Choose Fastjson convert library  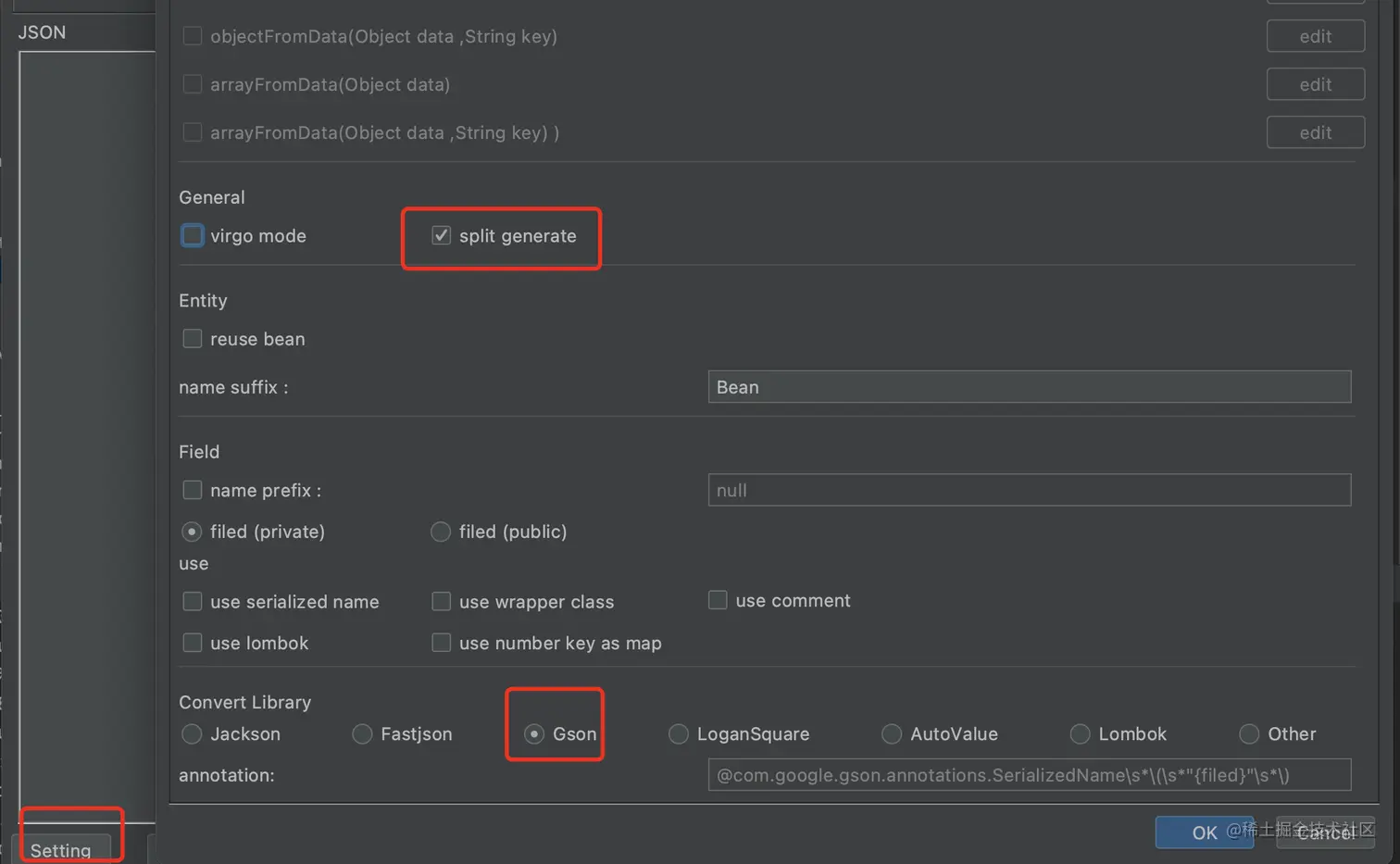click(x=362, y=734)
